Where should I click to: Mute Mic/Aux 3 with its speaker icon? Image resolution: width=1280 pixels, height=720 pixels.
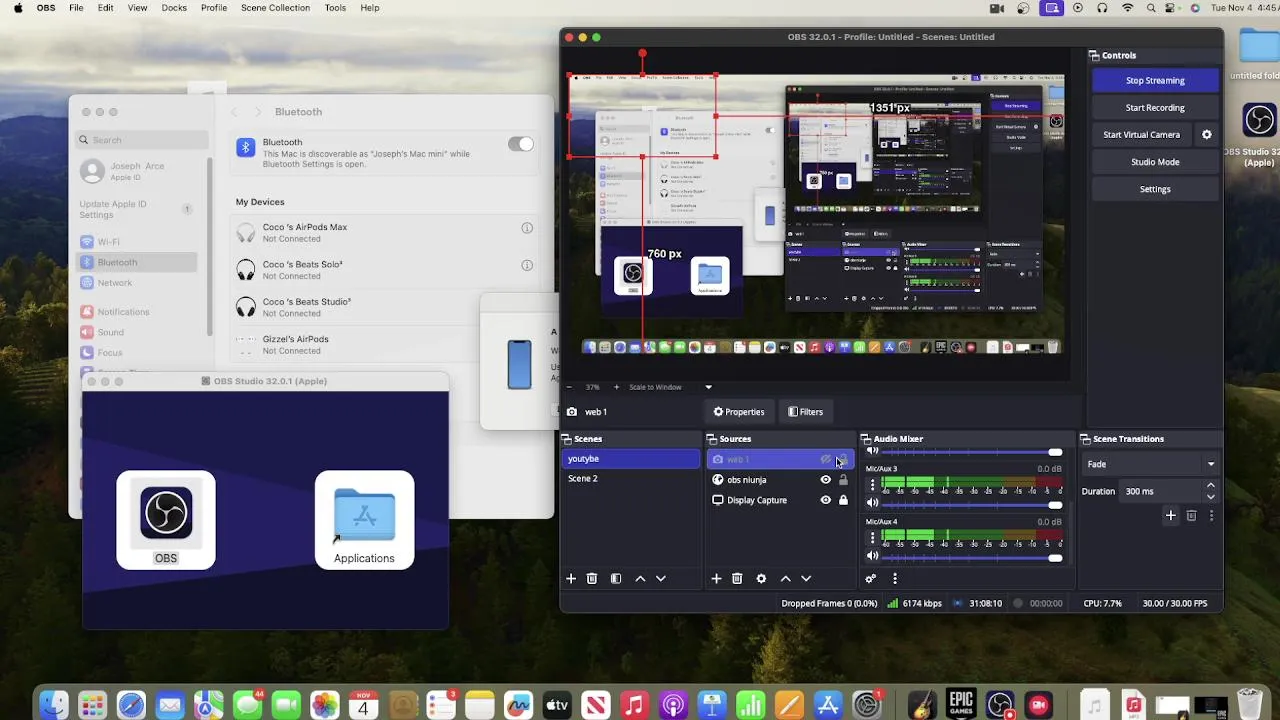872,502
